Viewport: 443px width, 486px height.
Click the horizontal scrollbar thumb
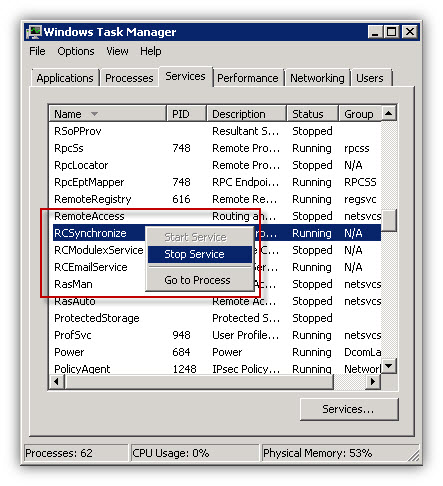pos(199,381)
